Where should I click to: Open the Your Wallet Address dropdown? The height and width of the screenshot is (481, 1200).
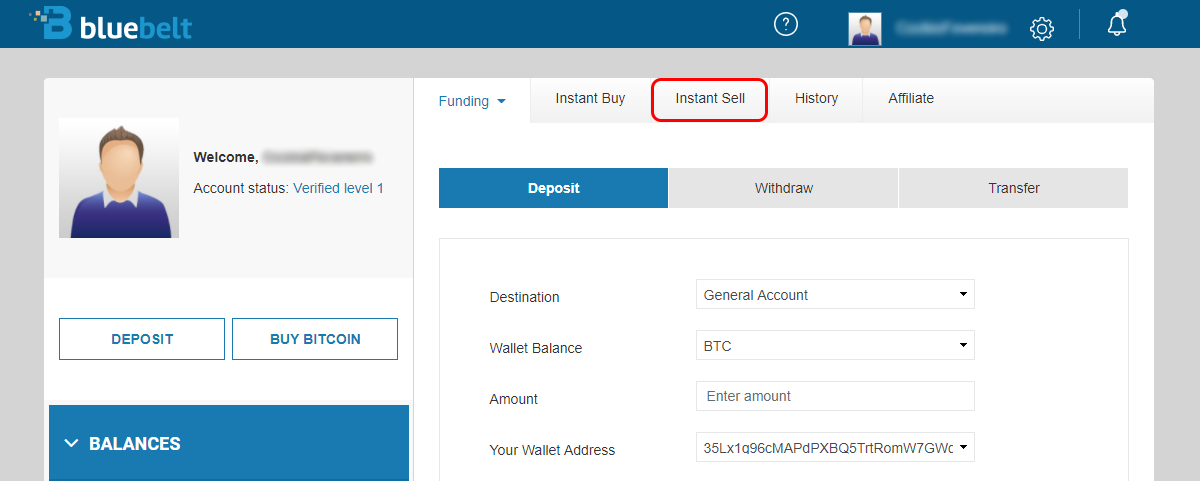(x=835, y=447)
